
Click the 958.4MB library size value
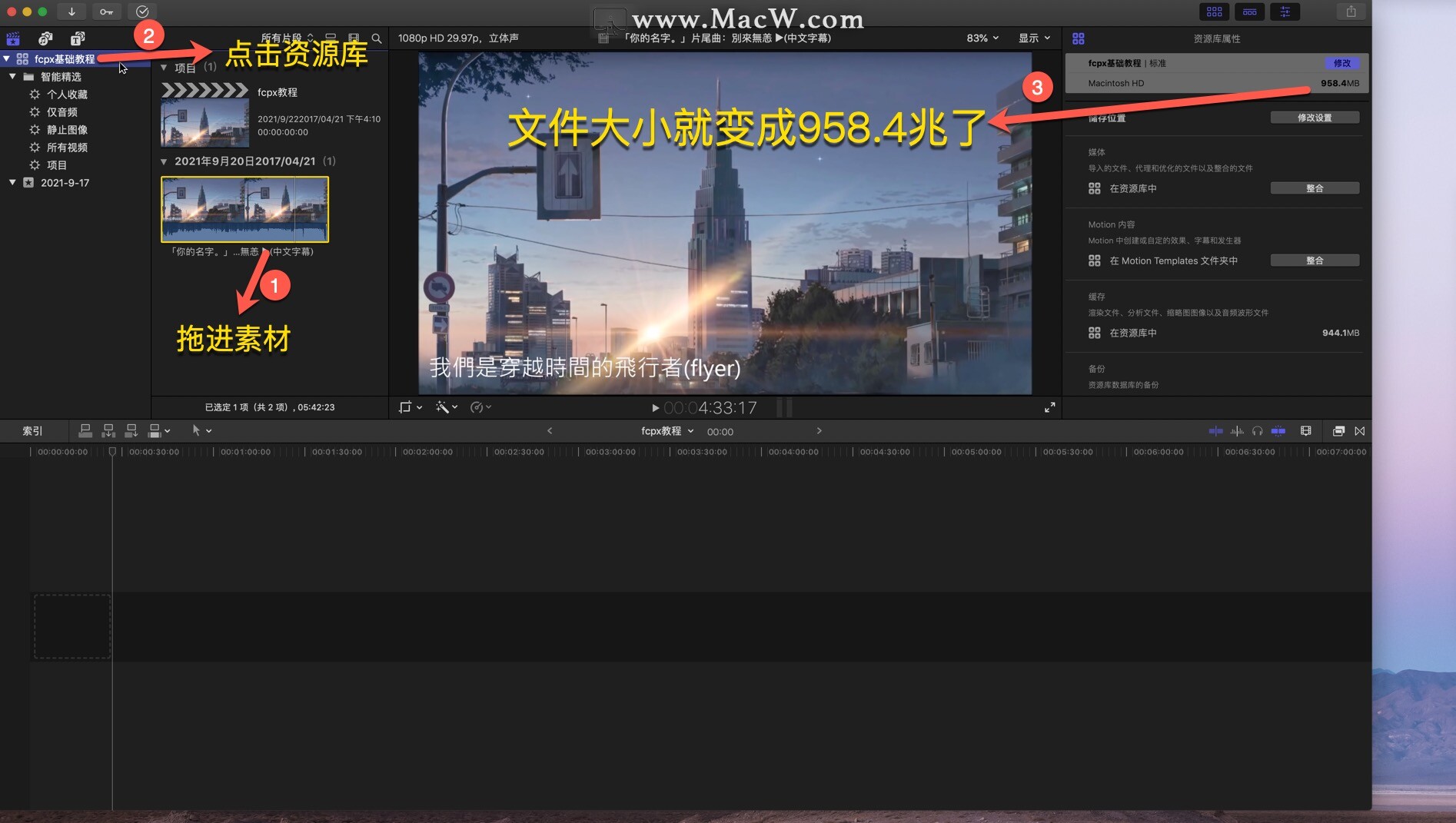coord(1340,83)
